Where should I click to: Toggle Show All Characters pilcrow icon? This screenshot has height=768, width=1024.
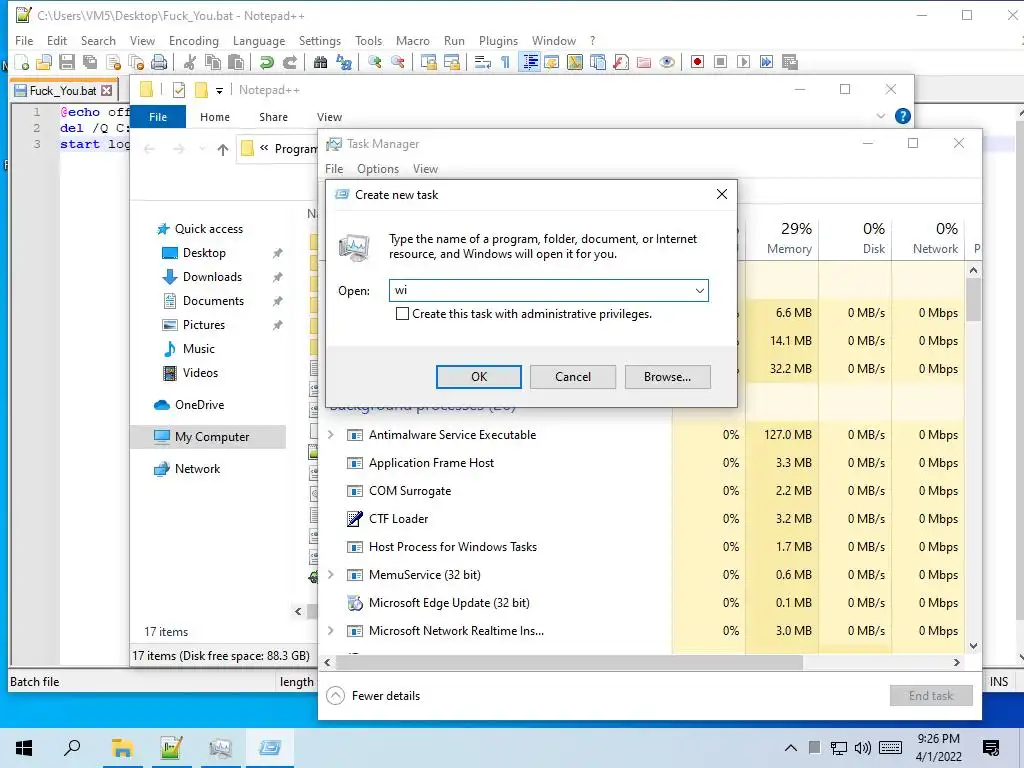(505, 62)
